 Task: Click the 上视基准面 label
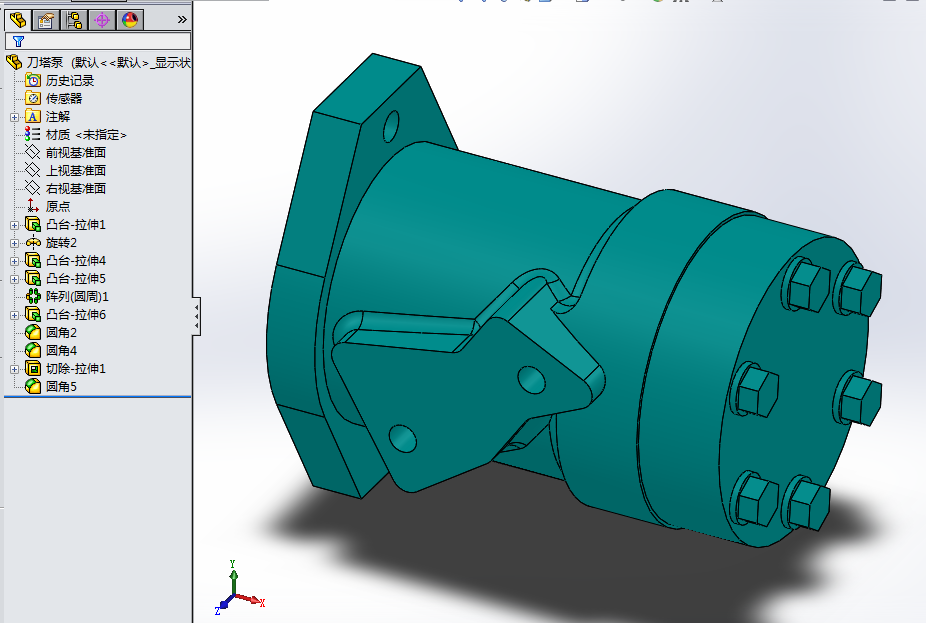click(x=76, y=170)
